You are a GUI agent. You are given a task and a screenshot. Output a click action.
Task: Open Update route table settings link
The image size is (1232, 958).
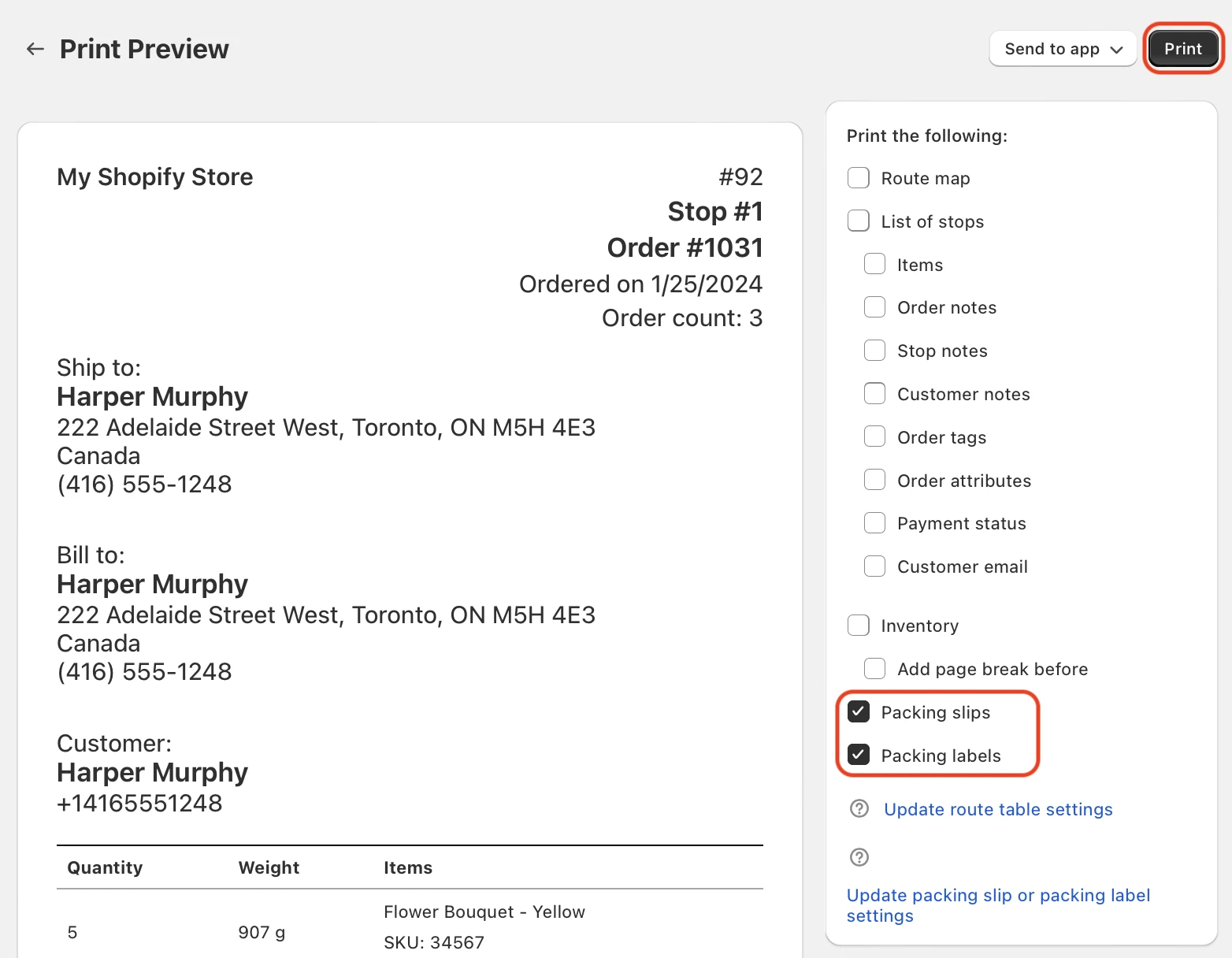click(998, 809)
